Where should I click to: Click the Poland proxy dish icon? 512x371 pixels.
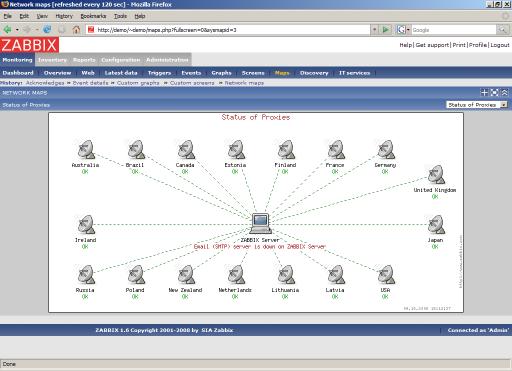[x=136, y=275]
